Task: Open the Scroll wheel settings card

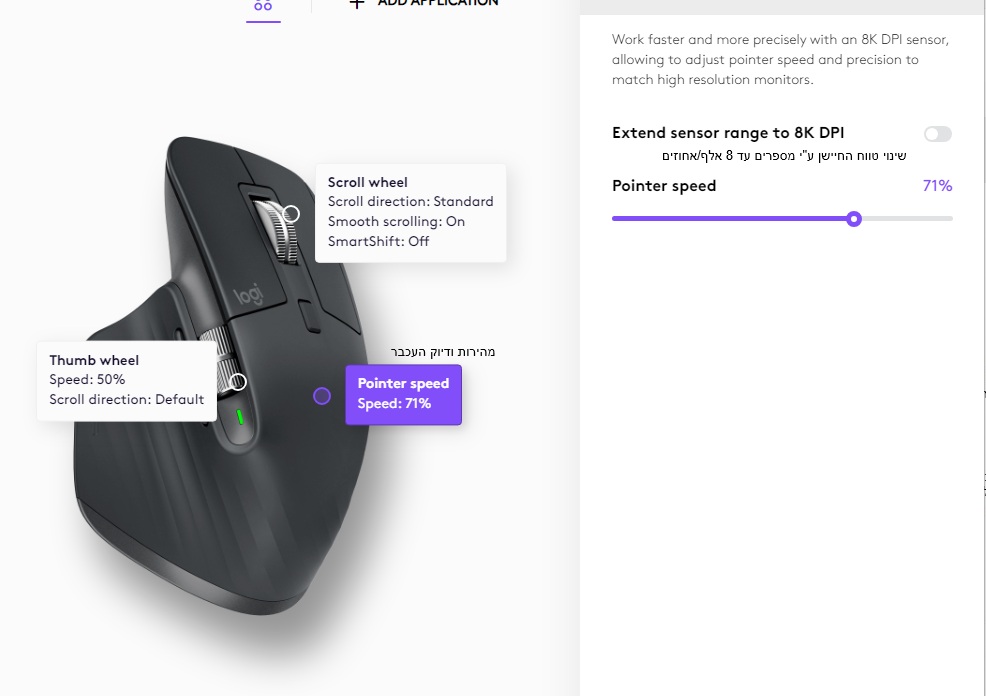Action: click(x=410, y=212)
